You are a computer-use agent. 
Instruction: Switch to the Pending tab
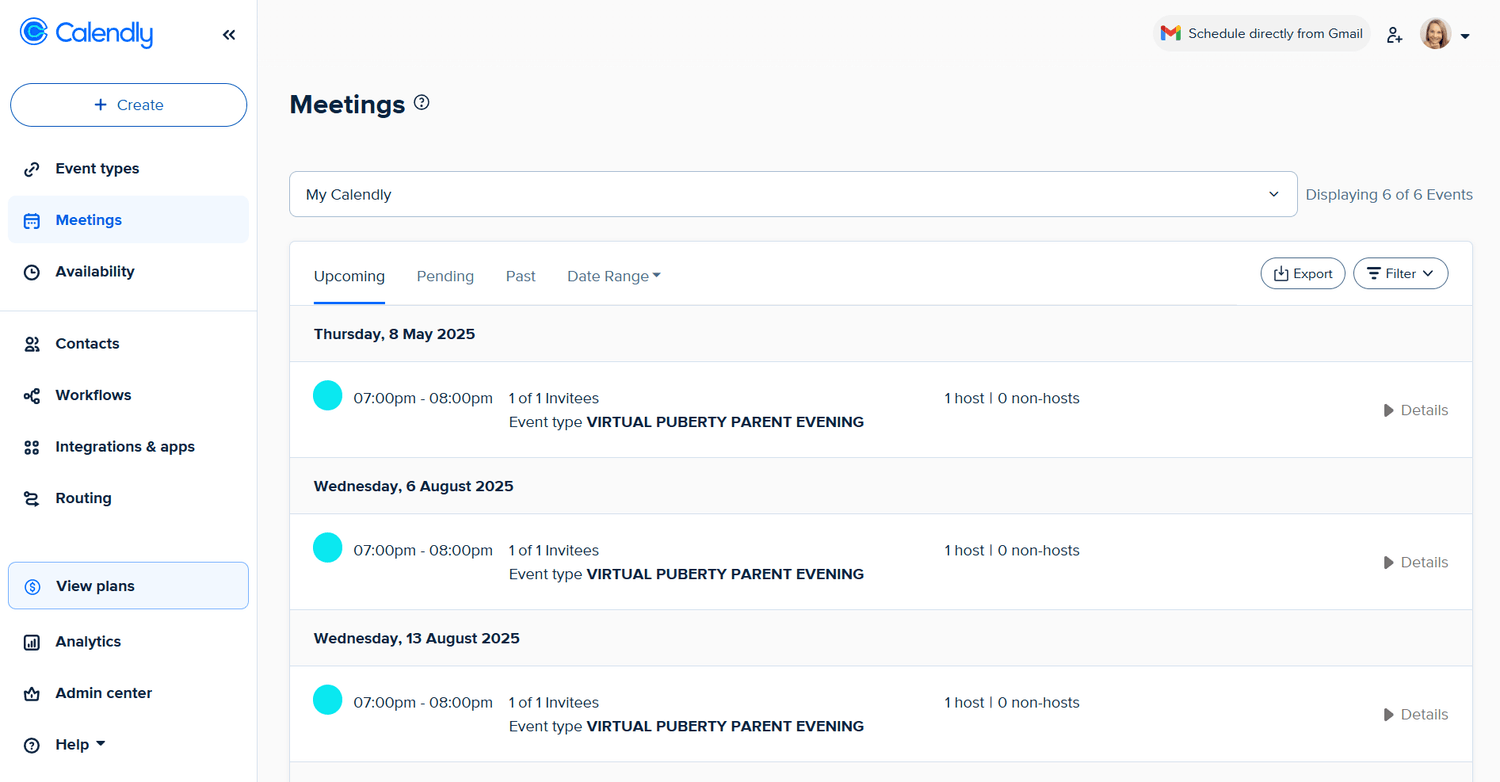(x=445, y=276)
